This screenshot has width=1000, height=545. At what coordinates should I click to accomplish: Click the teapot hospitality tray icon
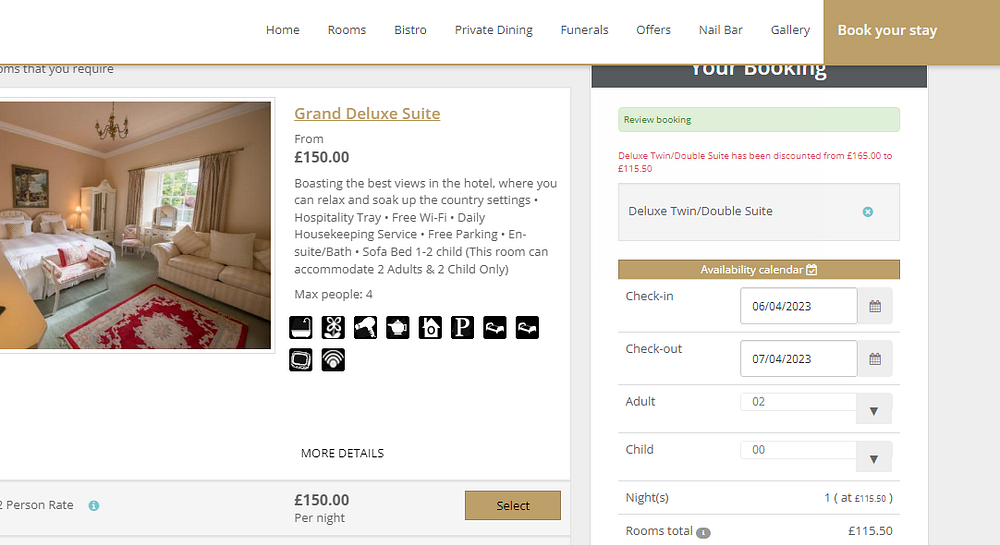coord(397,327)
